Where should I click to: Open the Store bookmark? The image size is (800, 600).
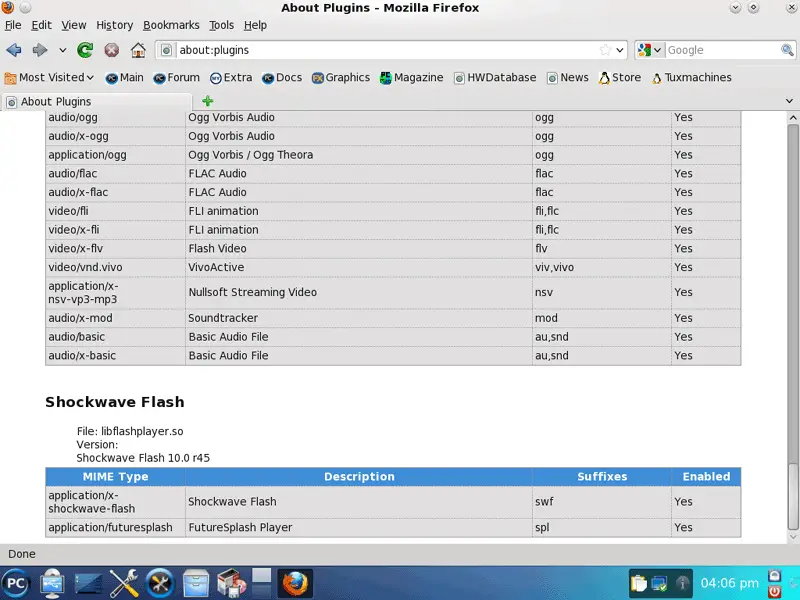(x=620, y=78)
